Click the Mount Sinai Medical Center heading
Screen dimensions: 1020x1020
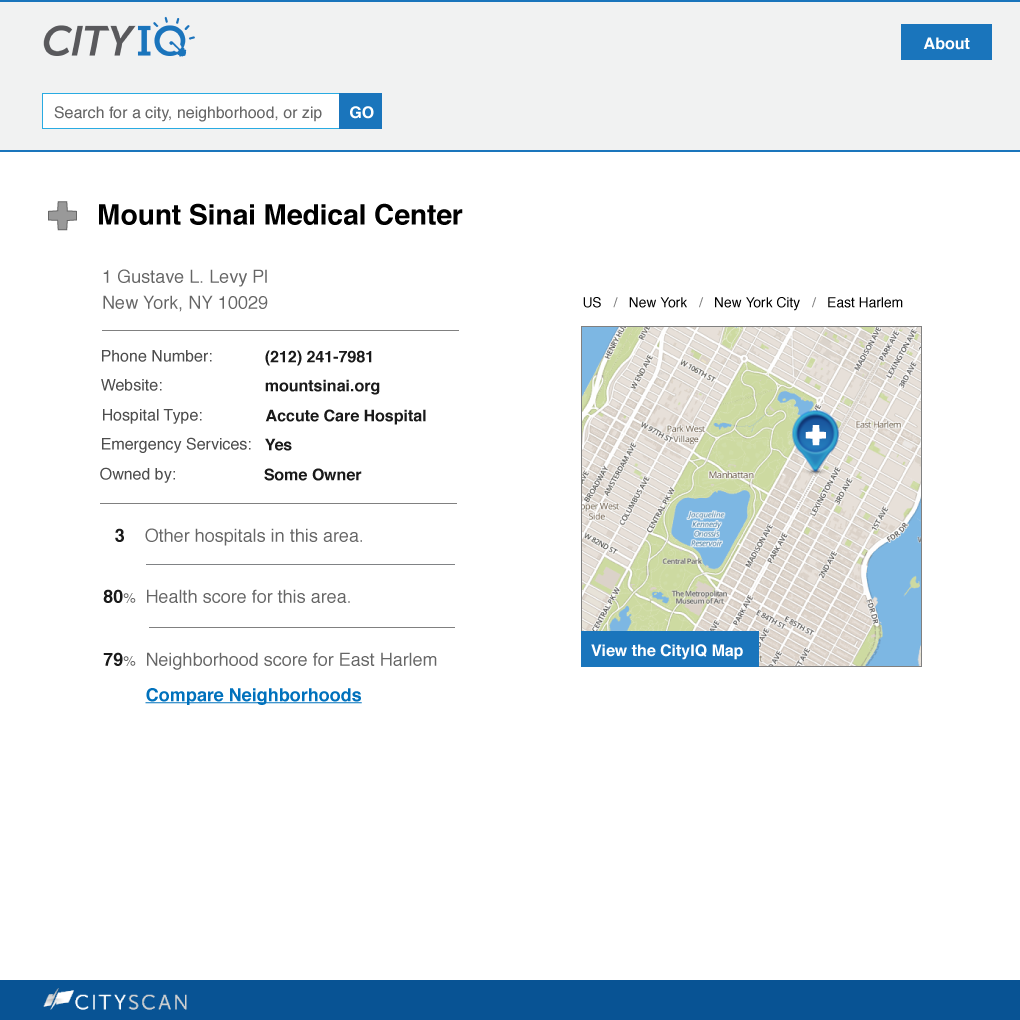[x=280, y=215]
